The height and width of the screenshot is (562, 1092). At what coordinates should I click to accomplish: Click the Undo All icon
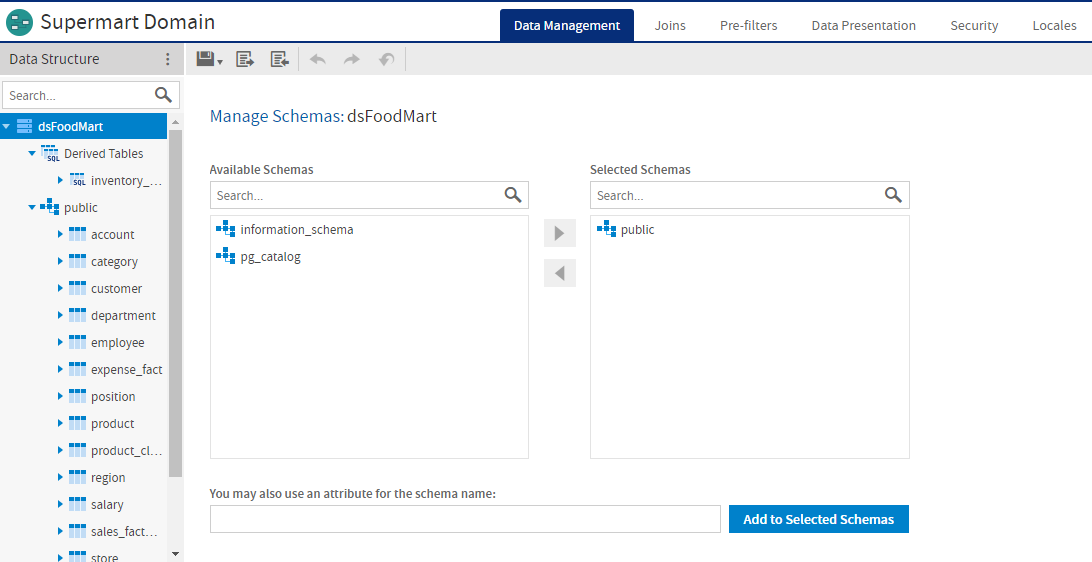pos(387,59)
